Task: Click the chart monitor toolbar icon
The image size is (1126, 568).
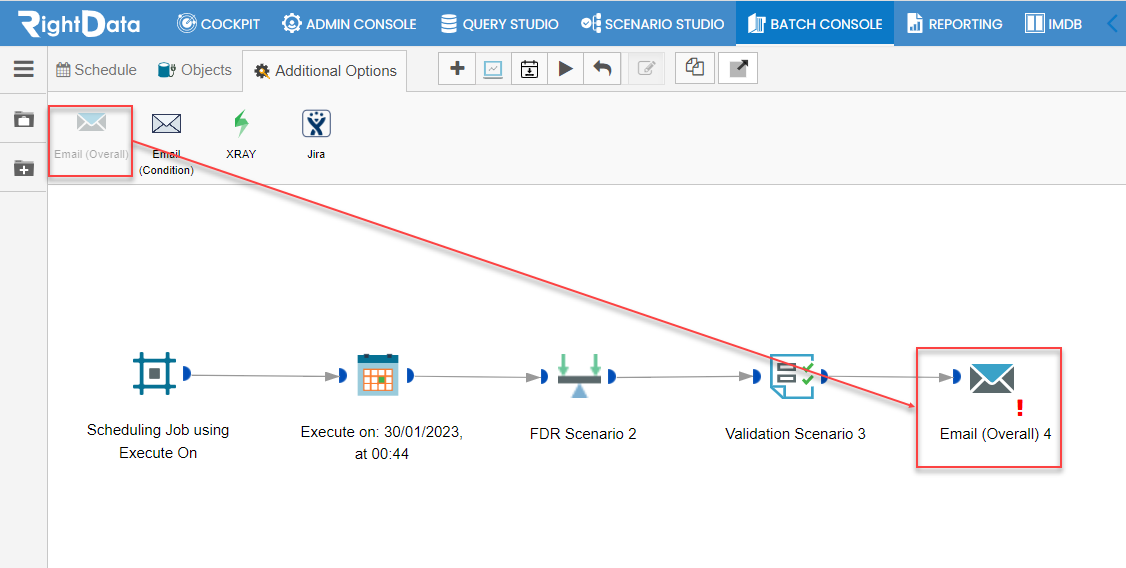Action: click(493, 69)
